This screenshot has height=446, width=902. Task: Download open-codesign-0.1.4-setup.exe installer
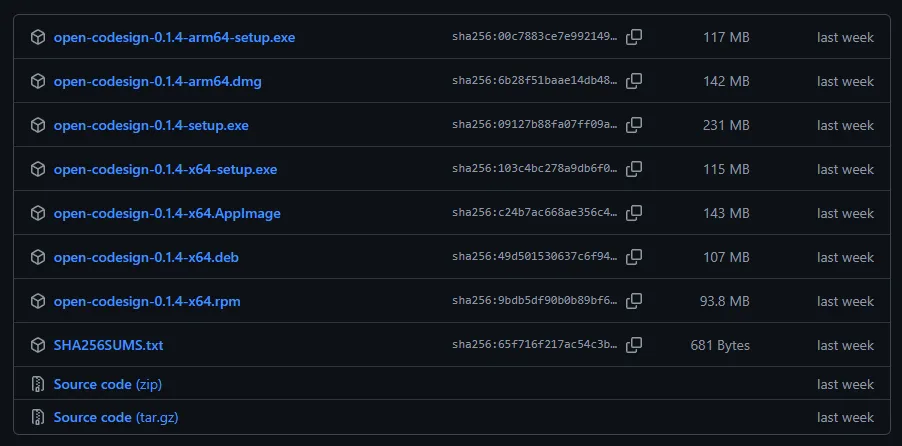[x=151, y=125]
